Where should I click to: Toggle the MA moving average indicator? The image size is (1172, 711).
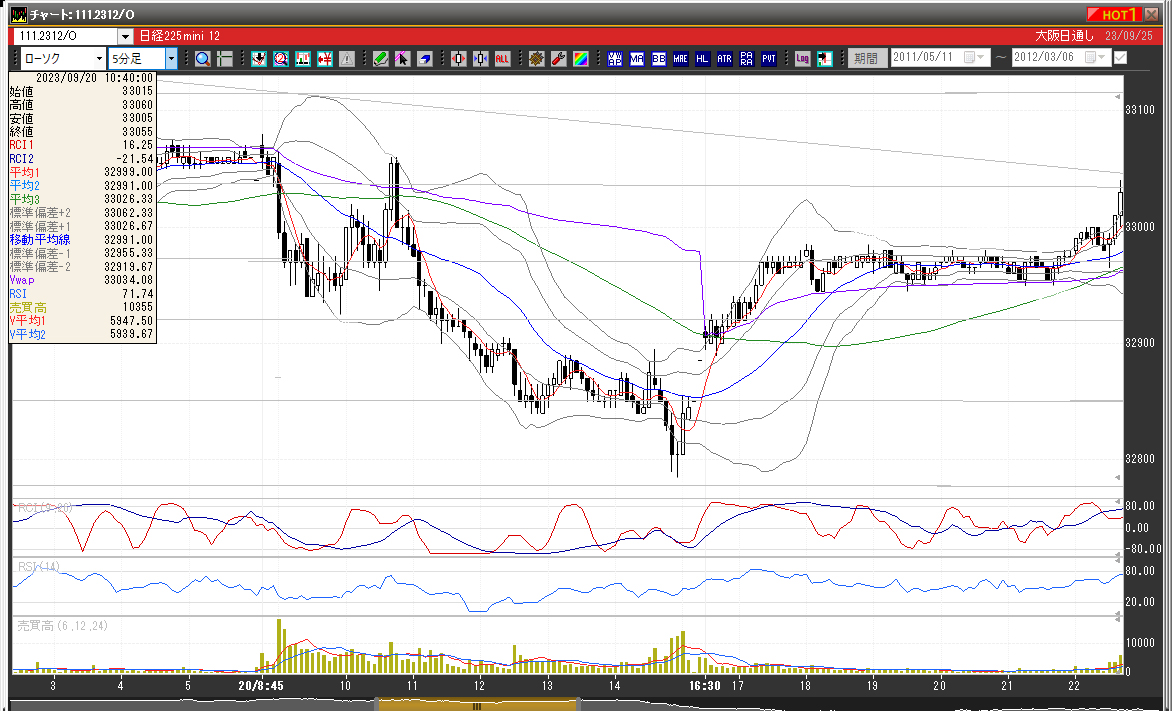(x=636, y=58)
